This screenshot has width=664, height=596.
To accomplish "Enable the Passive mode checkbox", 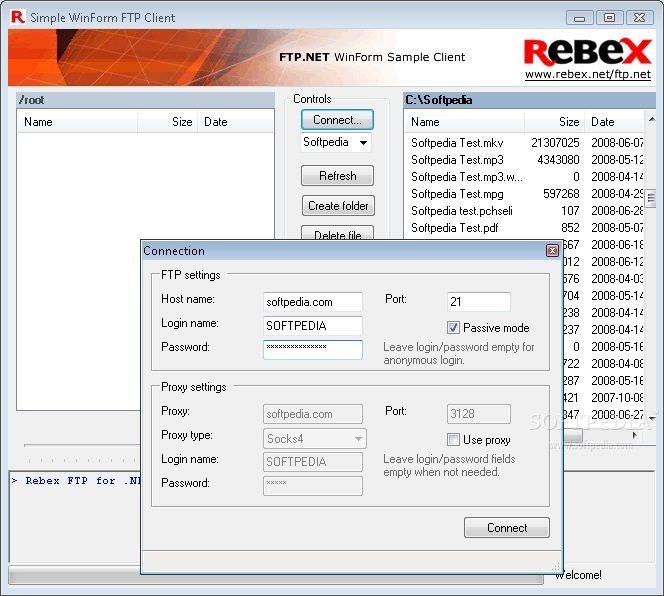I will coord(454,328).
